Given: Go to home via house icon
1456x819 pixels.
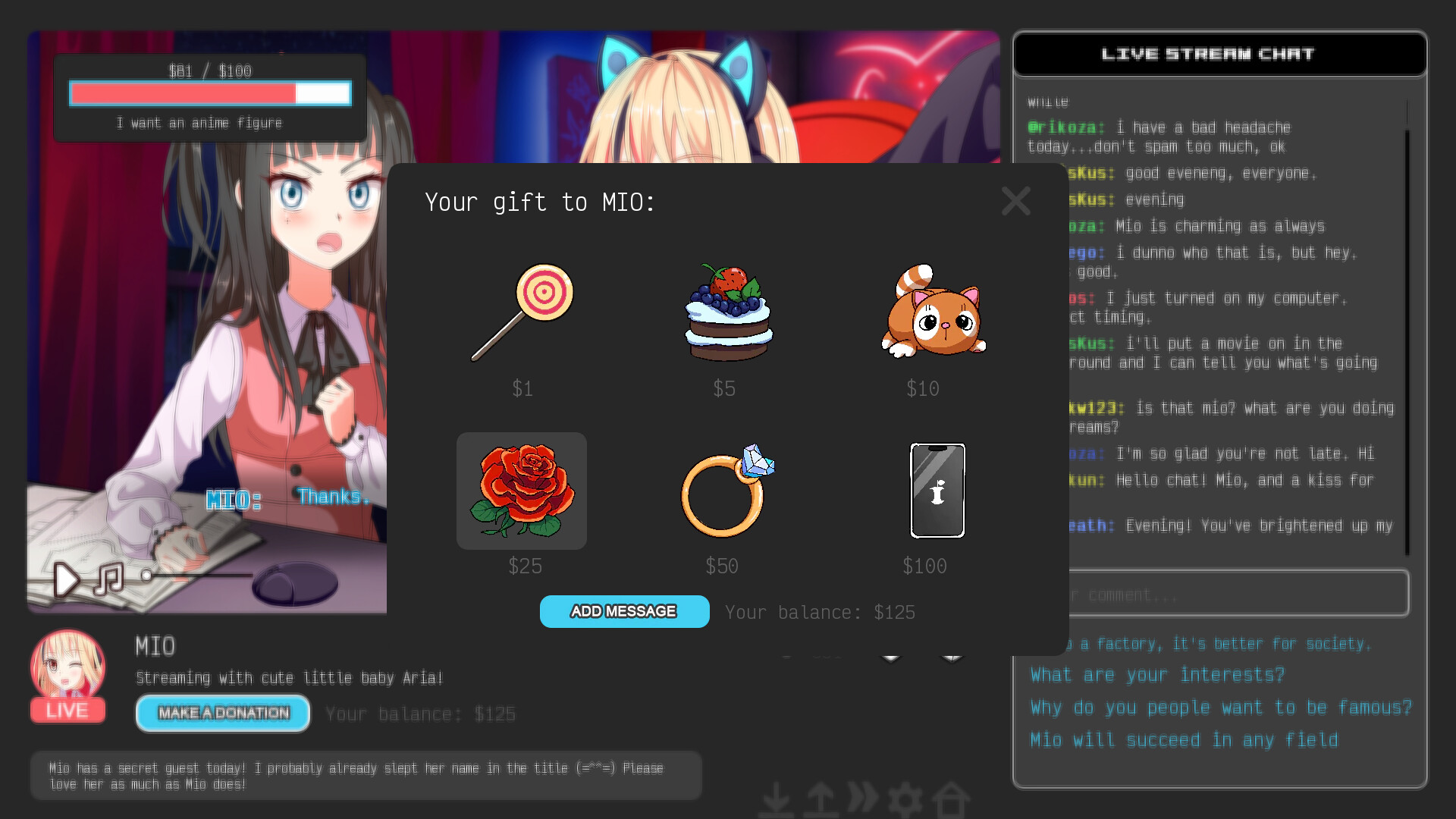Looking at the screenshot, I should tap(951, 800).
